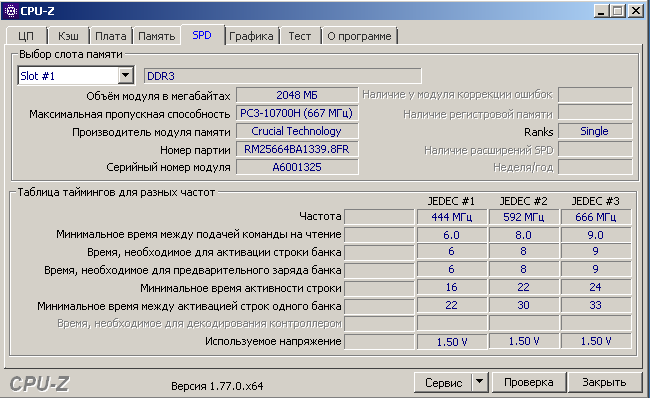Viewport: 650px width, 398px height.
Task: Click the Закрыть button
Action: [604, 382]
